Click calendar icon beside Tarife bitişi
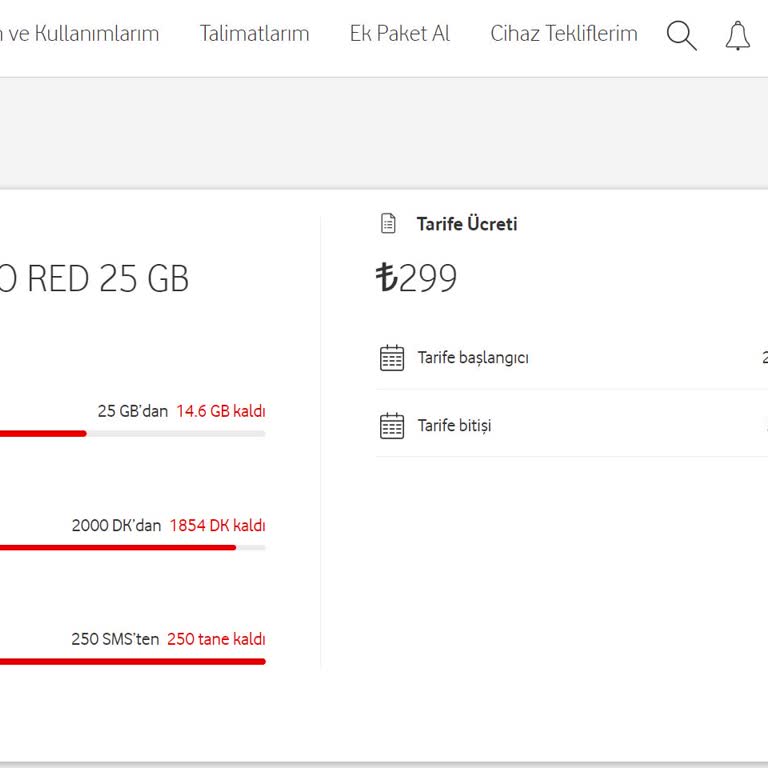 point(392,425)
